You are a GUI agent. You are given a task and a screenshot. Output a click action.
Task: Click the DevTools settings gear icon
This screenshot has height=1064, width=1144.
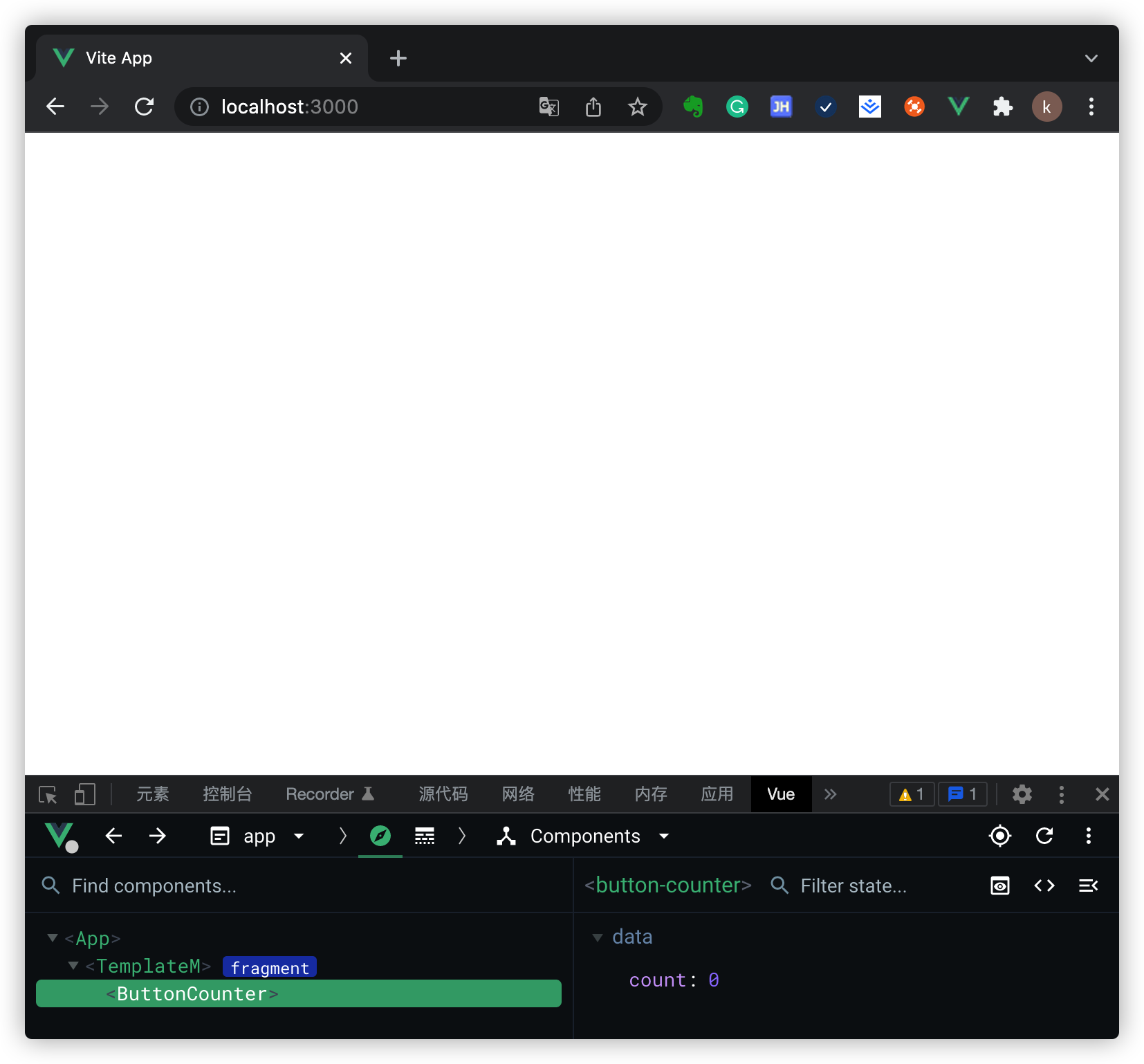pyautogui.click(x=1022, y=794)
